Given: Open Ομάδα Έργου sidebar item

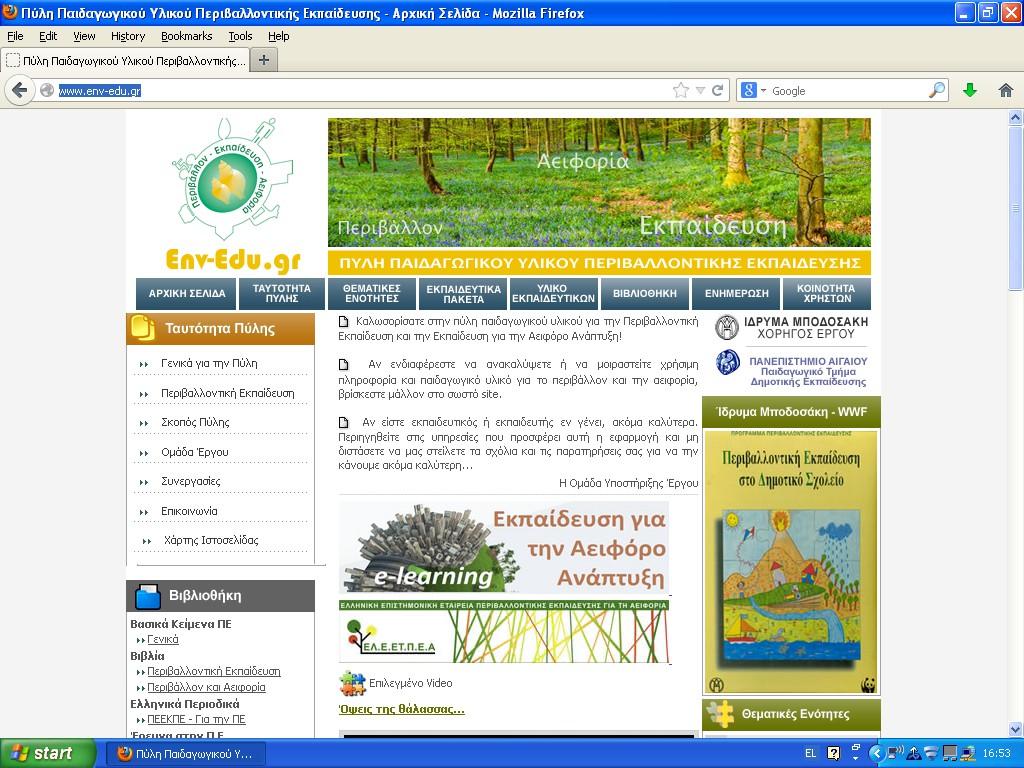Looking at the screenshot, I should click(x=195, y=452).
